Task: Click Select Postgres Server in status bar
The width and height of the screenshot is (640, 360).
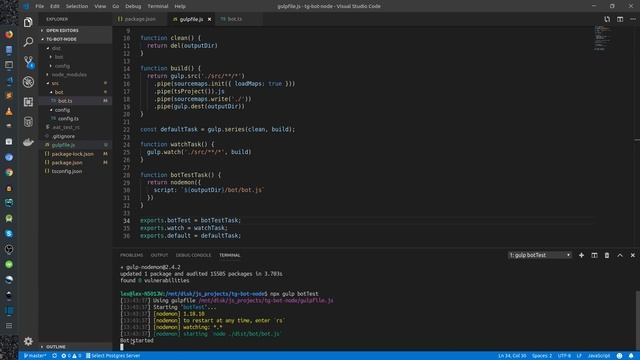Action: coord(113,356)
